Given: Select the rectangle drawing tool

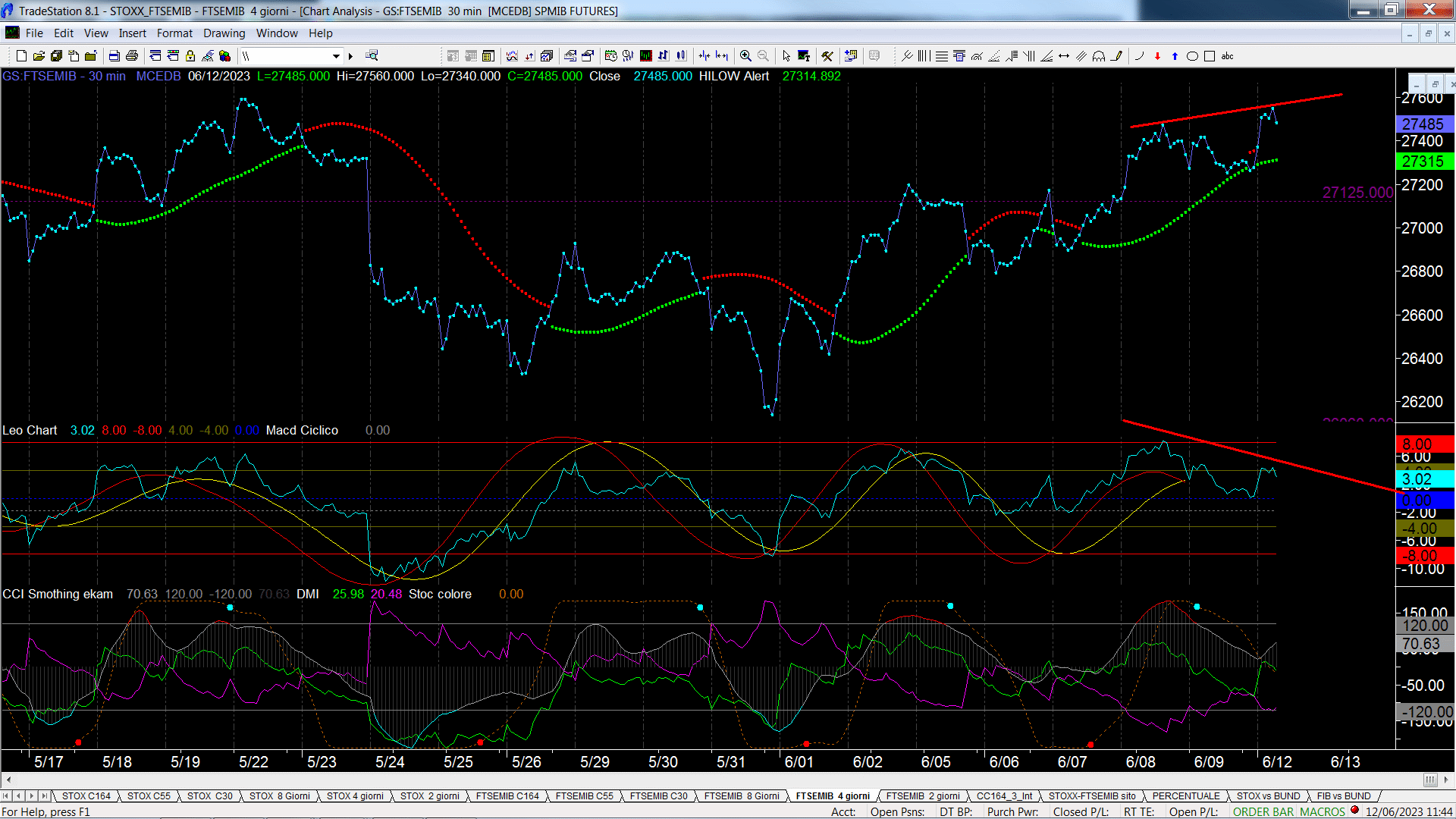Looking at the screenshot, I should (1210, 56).
